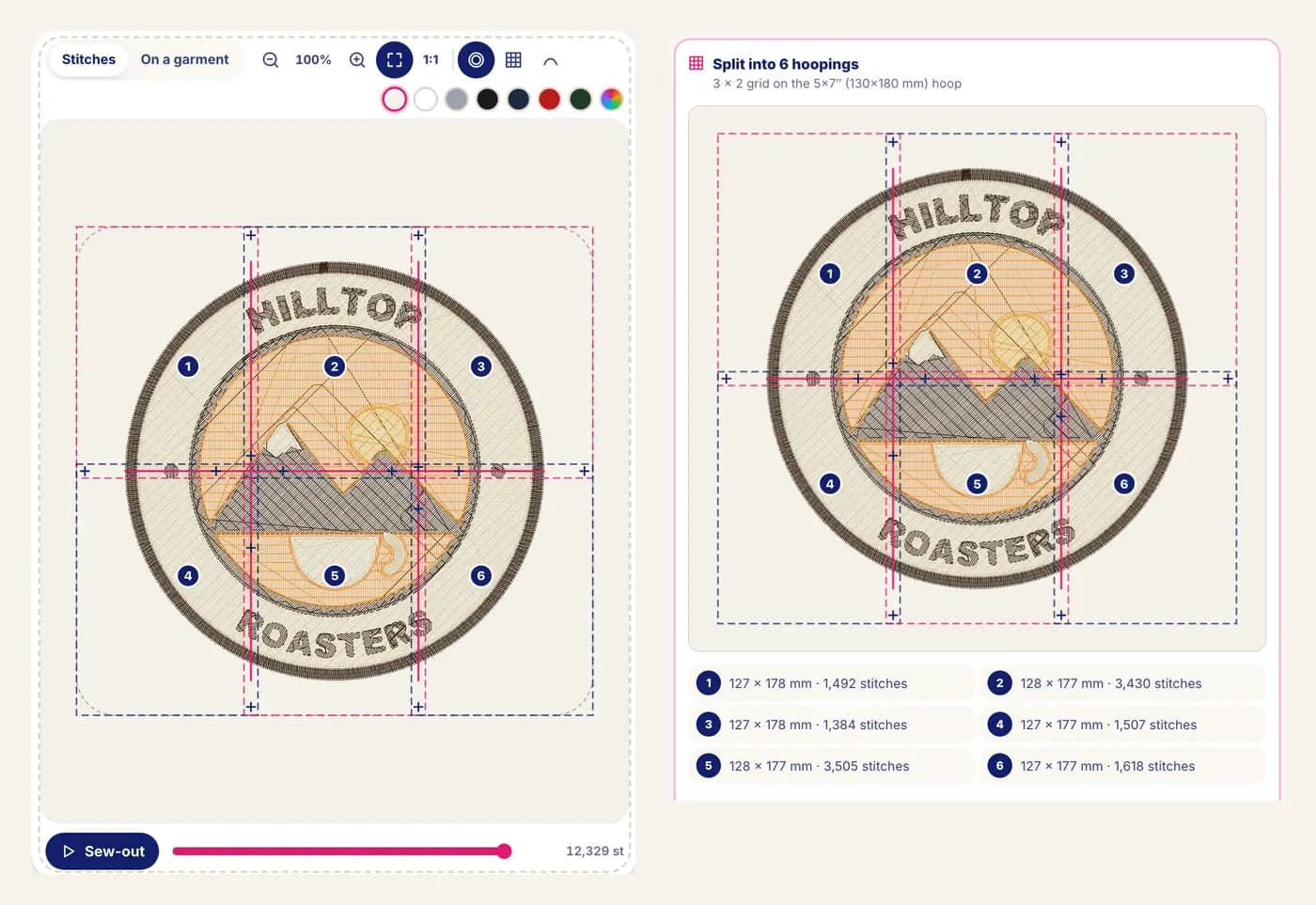This screenshot has height=905, width=1316.
Task: Select hooping row 128 × 177 mm · 3,430 stitches
Action: (1123, 683)
